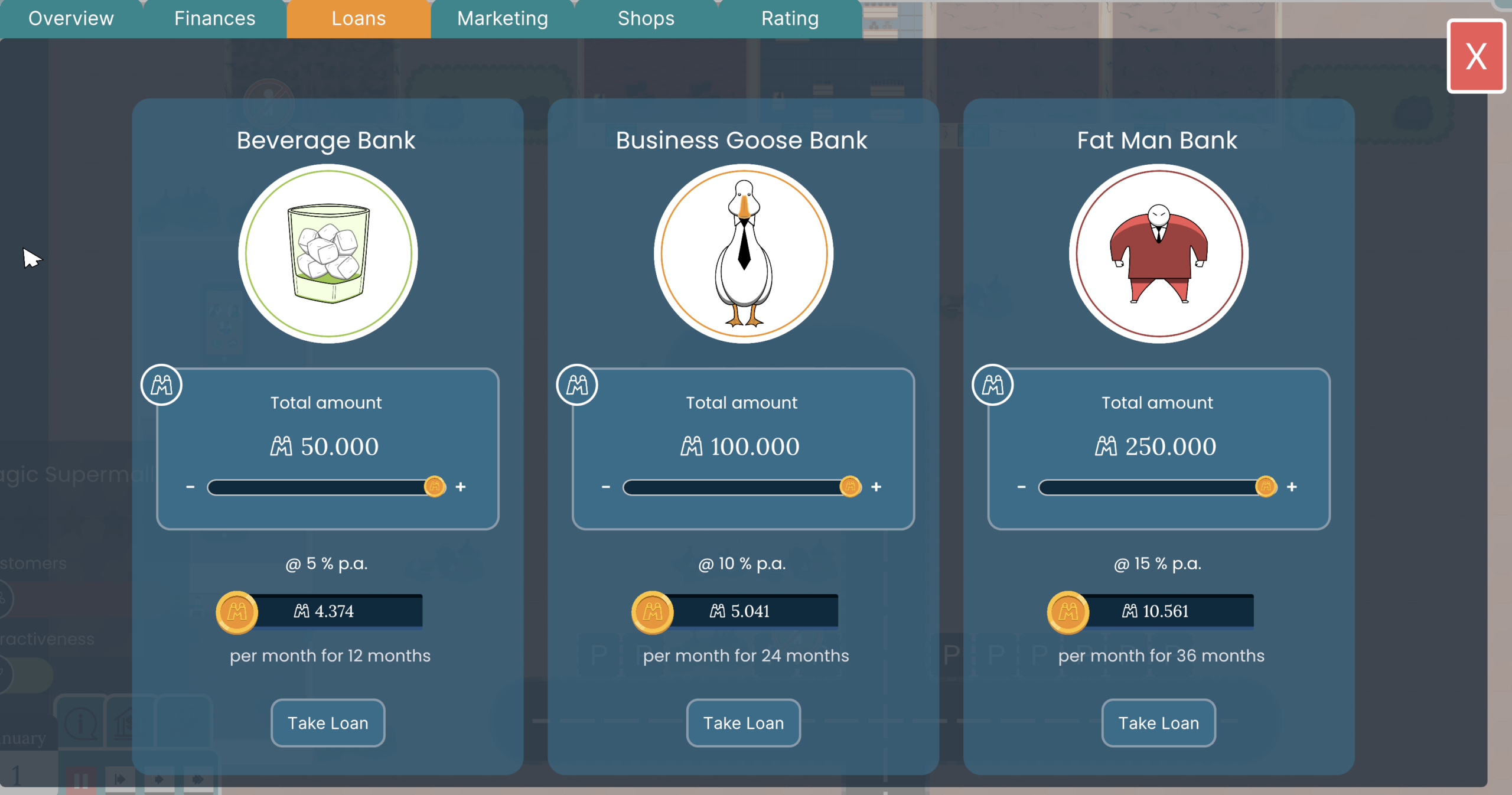Click the currency badge on Fat Man Bank's loan panel

coord(993,385)
